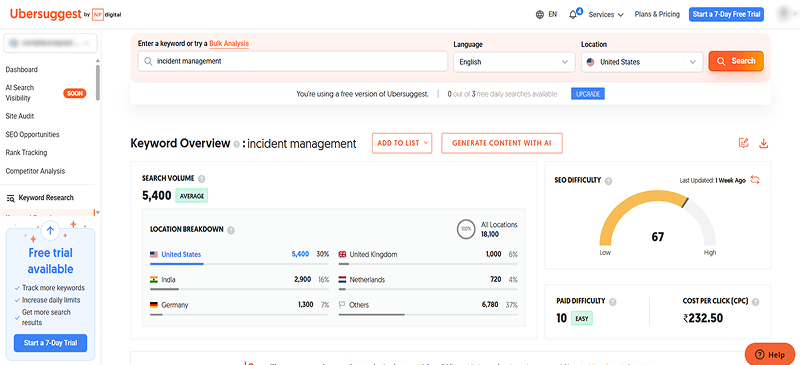The image size is (802, 365).
Task: Click the blue Upgrade button
Action: click(x=588, y=94)
